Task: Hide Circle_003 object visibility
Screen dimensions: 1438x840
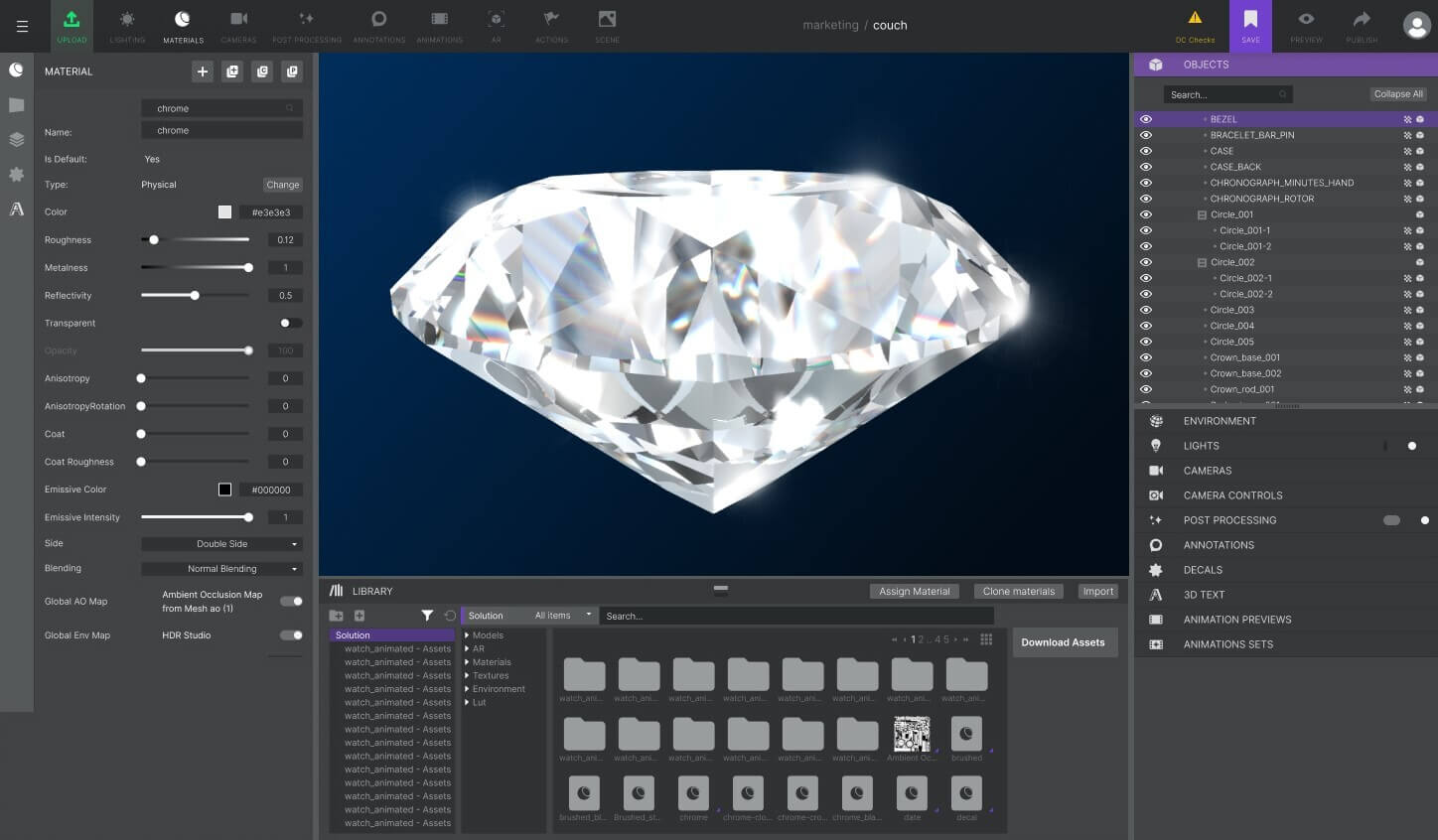Action: pyautogui.click(x=1145, y=310)
